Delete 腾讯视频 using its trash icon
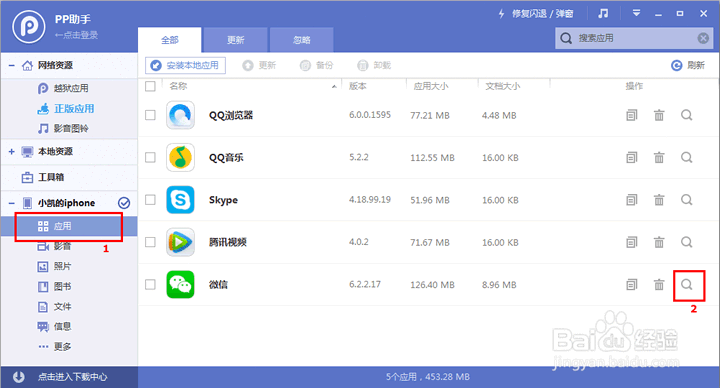Image resolution: width=720 pixels, height=388 pixels. click(659, 242)
